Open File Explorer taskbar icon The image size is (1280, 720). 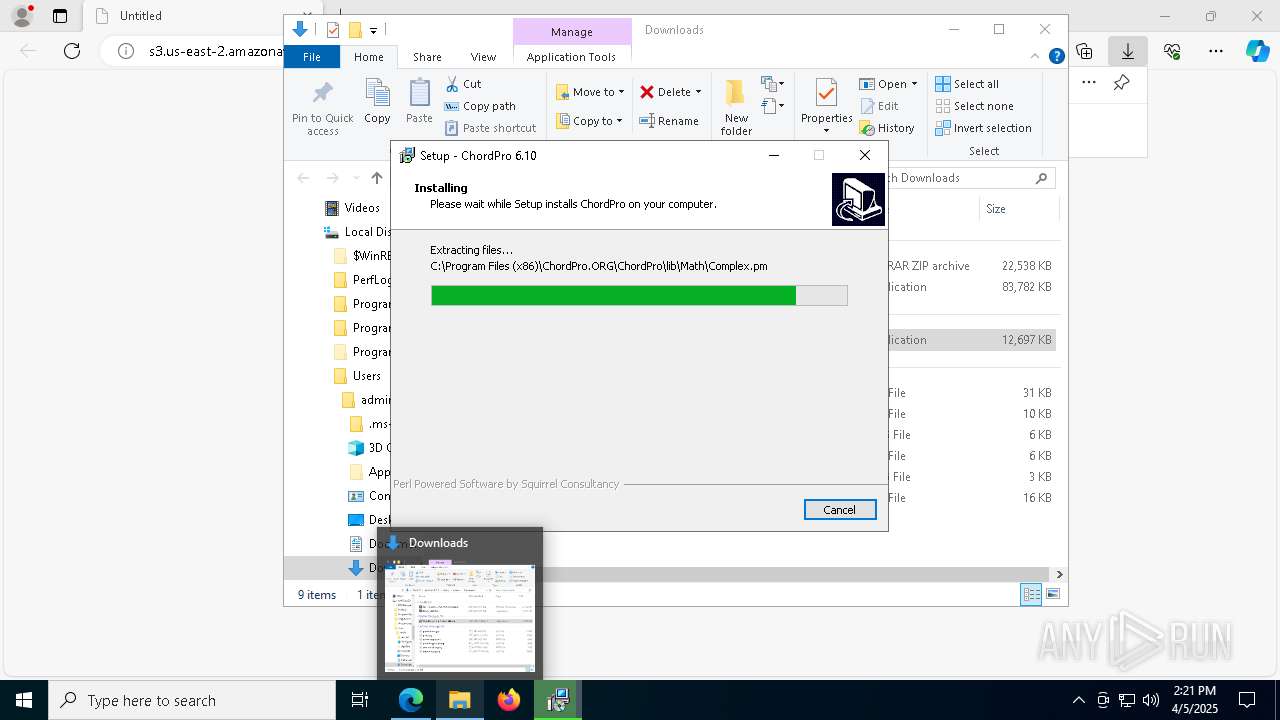tap(460, 700)
